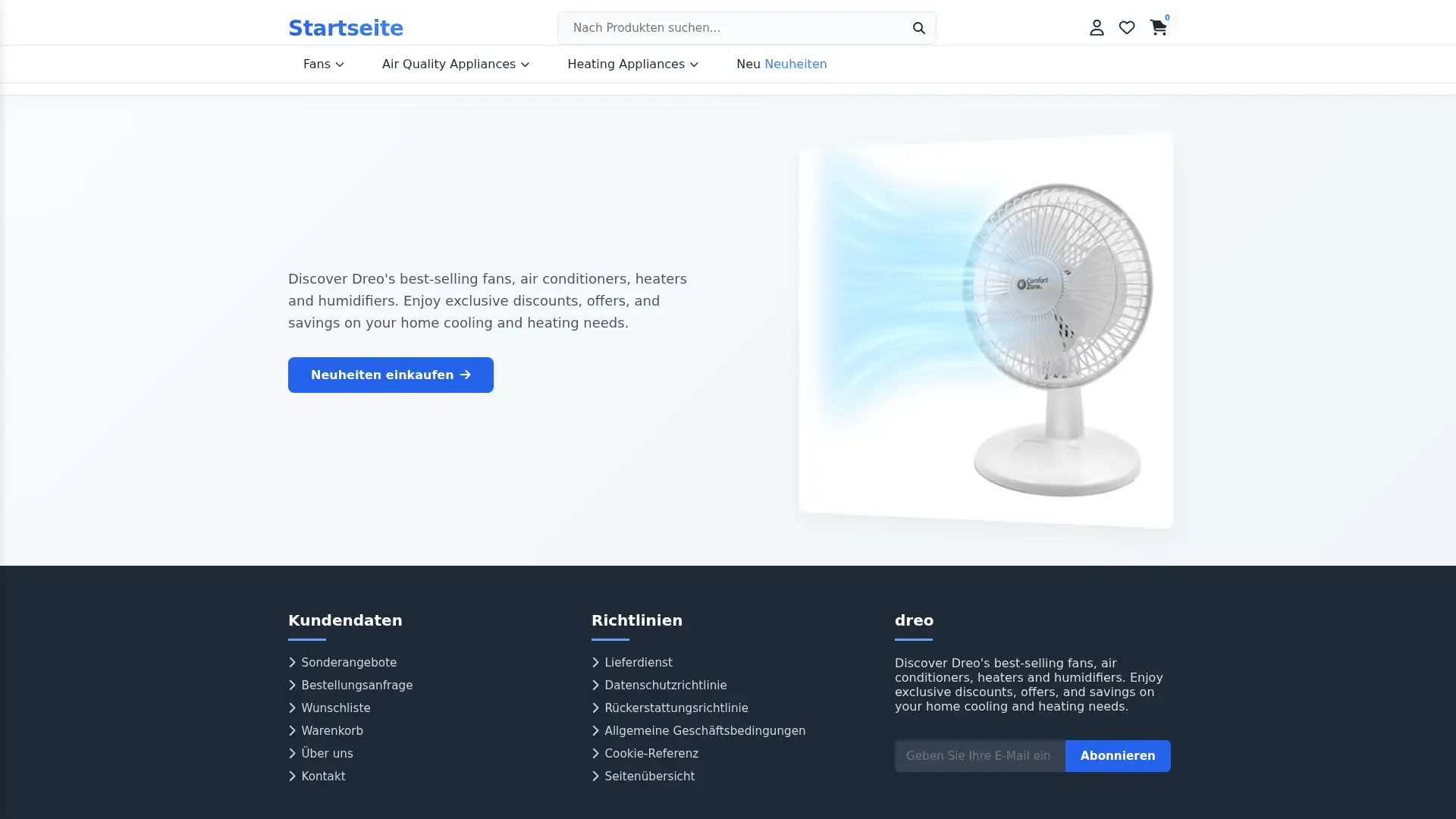
Task: Focus the newsletter e-mail field
Action: click(x=980, y=756)
